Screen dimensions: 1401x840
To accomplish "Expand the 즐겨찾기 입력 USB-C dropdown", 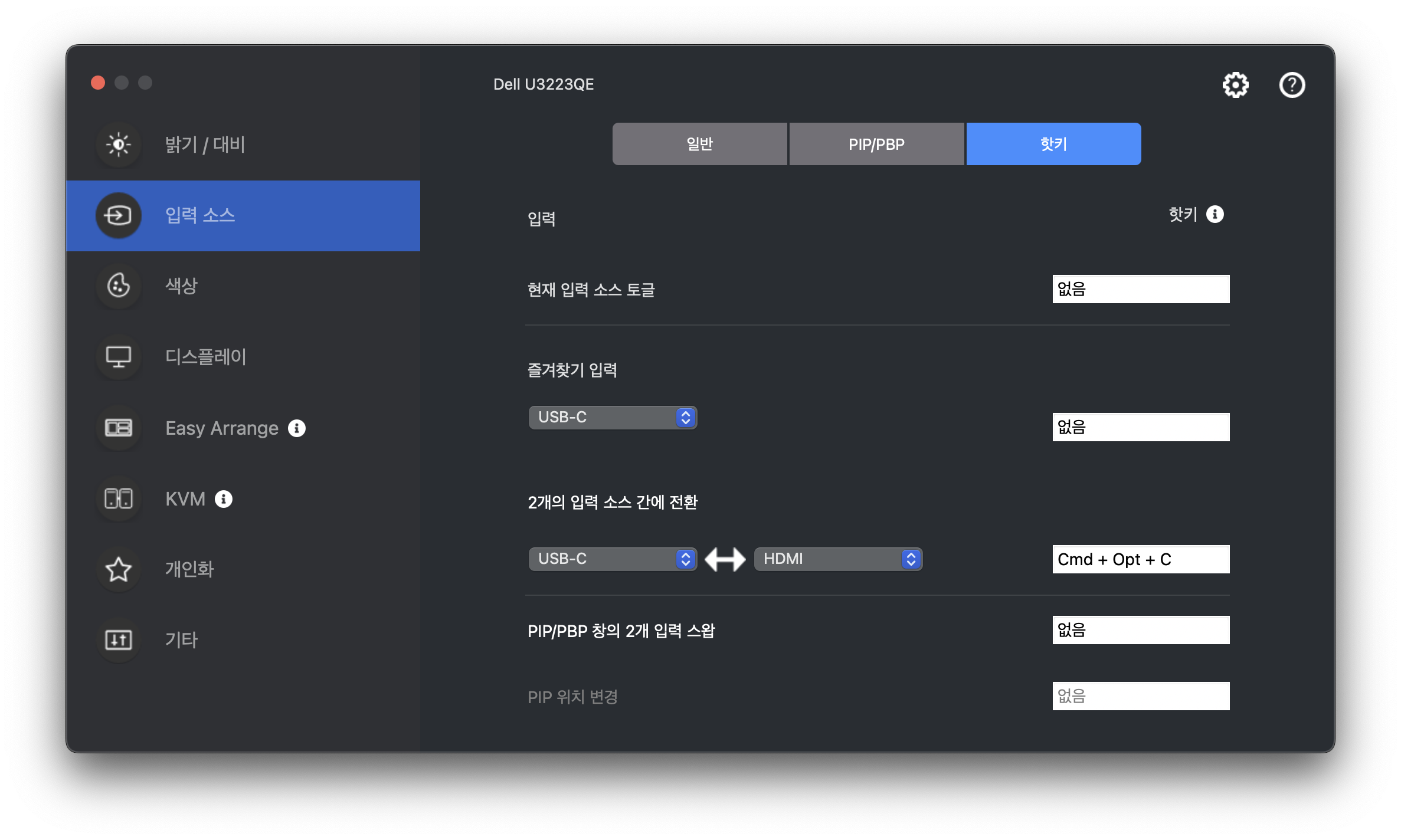I will click(x=613, y=418).
